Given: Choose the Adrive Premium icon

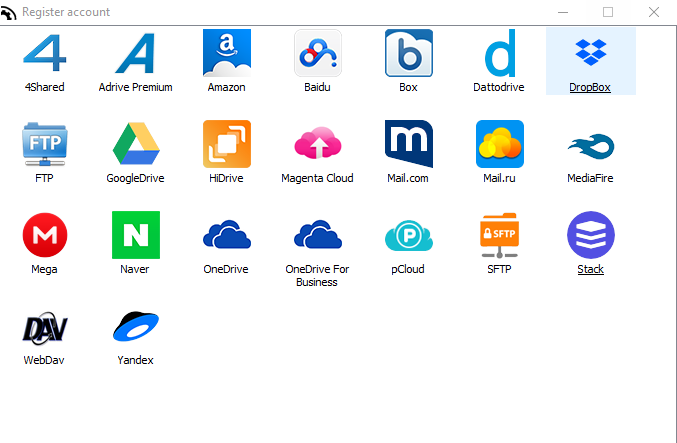Looking at the screenshot, I should (136, 53).
